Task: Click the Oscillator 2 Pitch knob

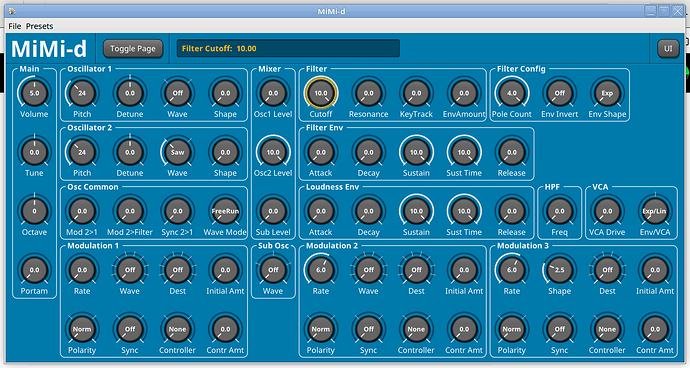Action: pyautogui.click(x=82, y=152)
